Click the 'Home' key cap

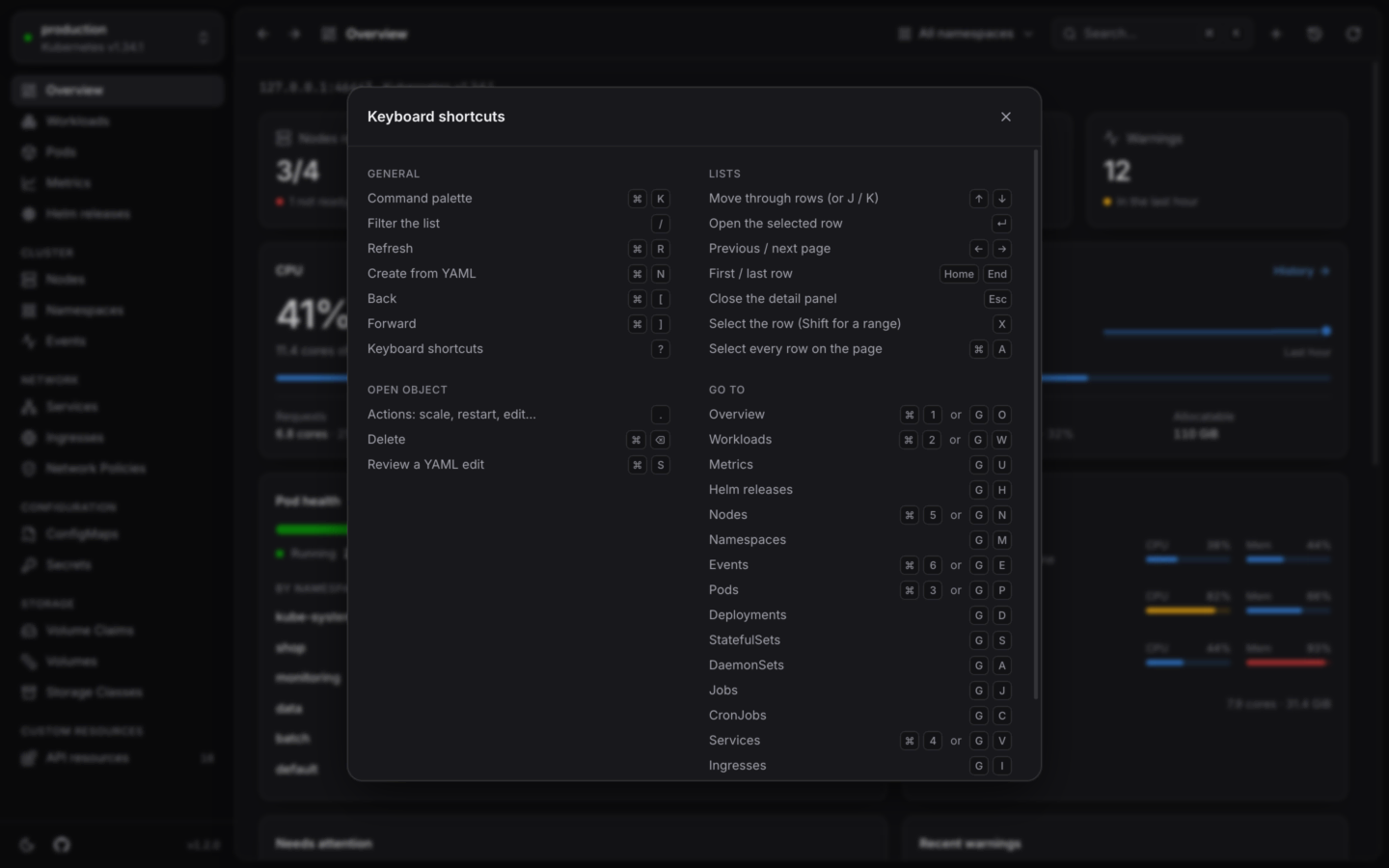click(x=959, y=274)
